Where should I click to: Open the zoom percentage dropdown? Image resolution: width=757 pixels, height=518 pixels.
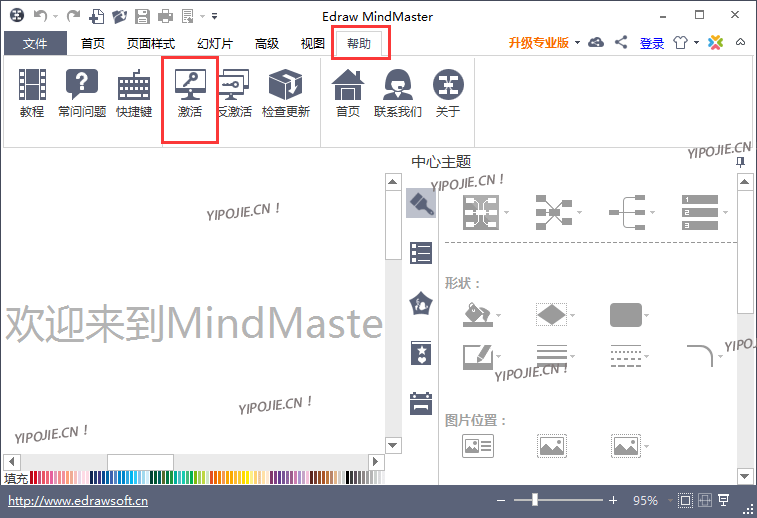coord(670,501)
